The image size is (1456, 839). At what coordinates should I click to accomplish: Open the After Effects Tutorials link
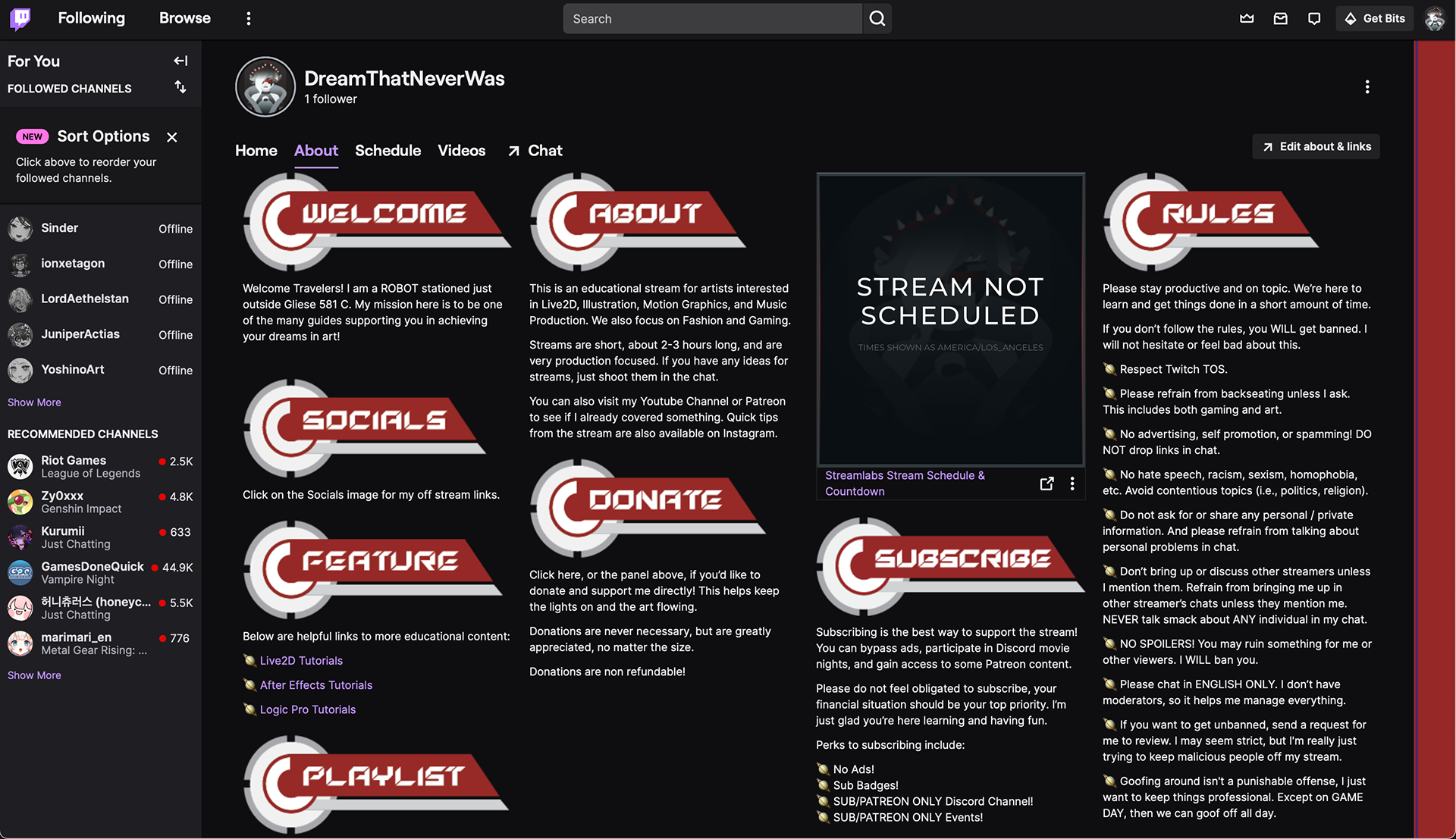316,685
